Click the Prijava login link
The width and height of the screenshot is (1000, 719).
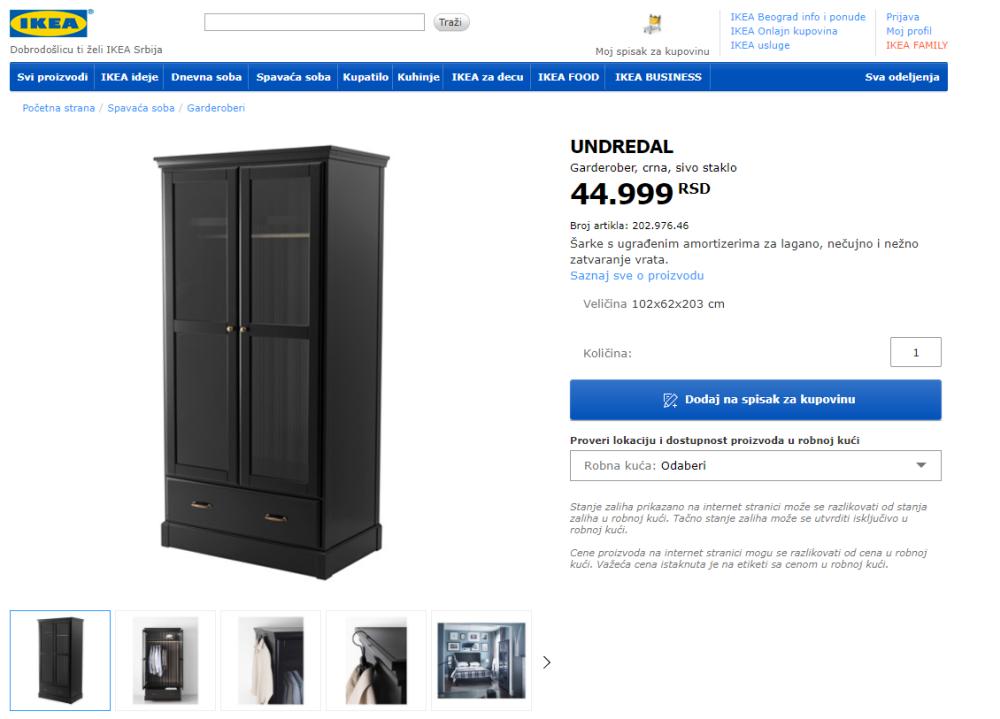(x=902, y=17)
